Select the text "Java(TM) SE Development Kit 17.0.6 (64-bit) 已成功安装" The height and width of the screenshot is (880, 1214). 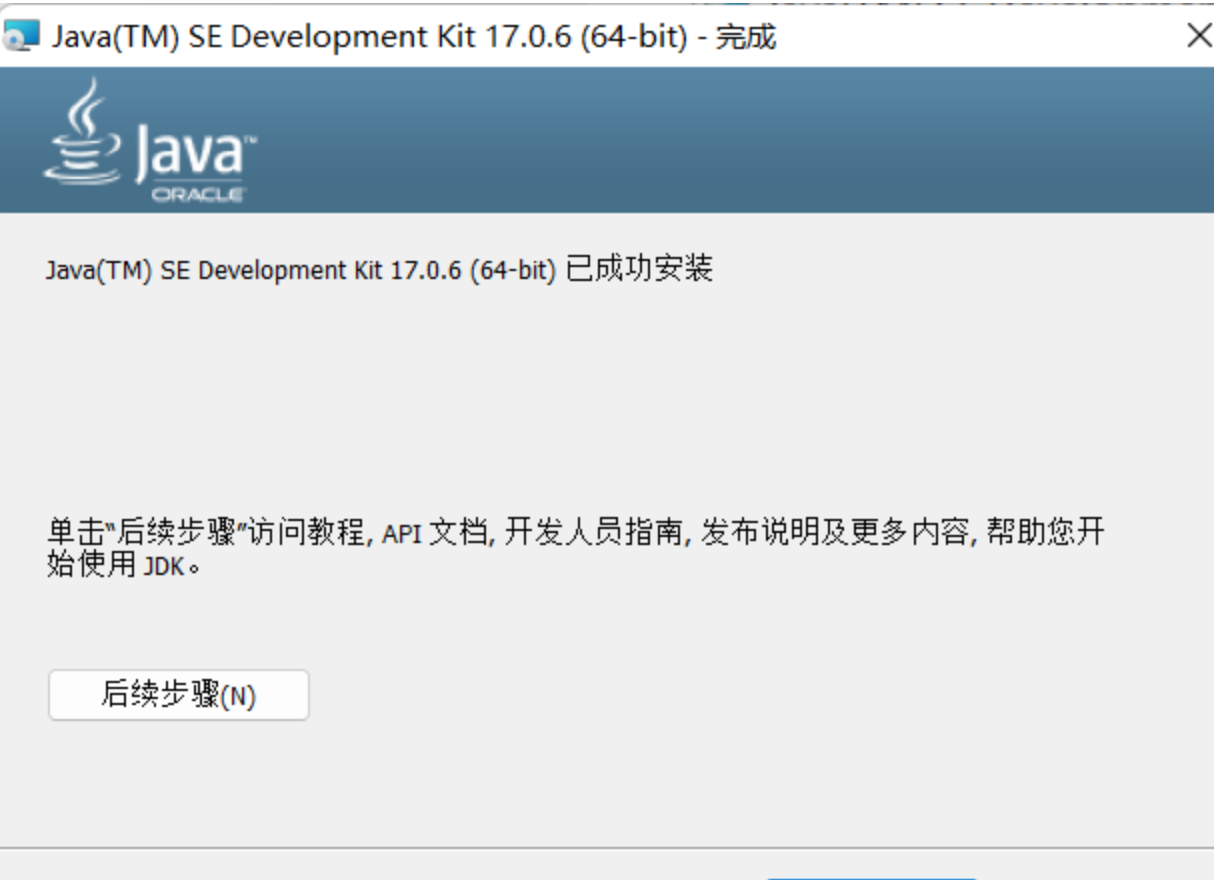[x=379, y=270]
